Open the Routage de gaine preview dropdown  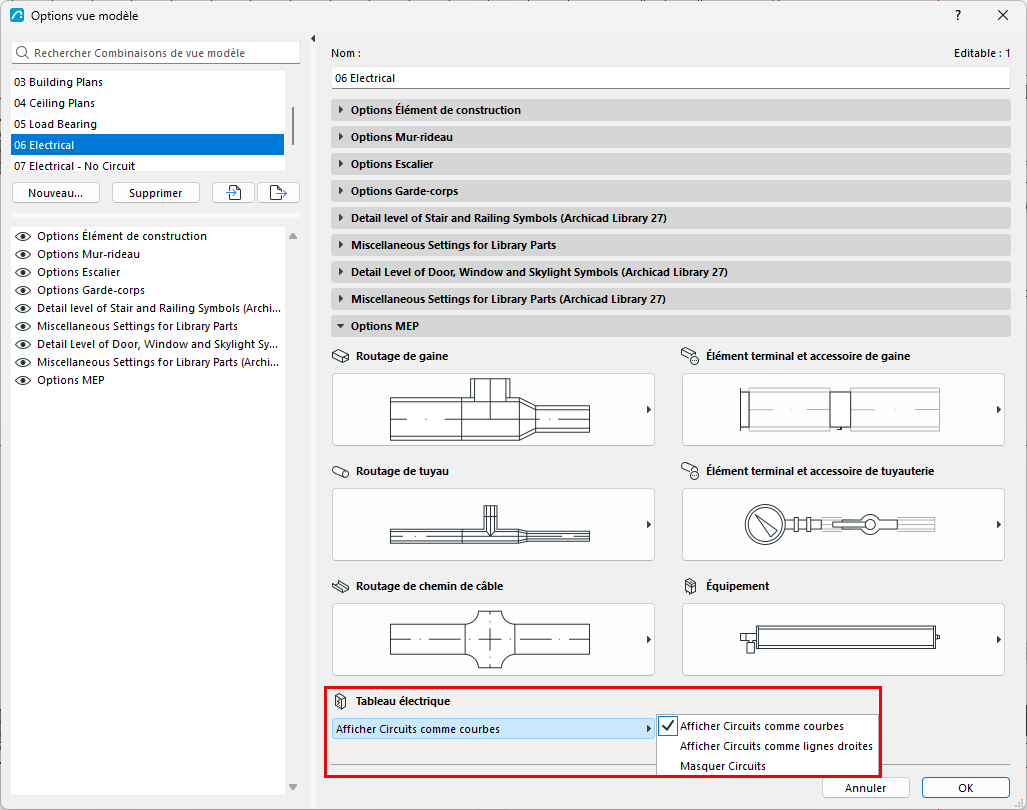click(493, 410)
